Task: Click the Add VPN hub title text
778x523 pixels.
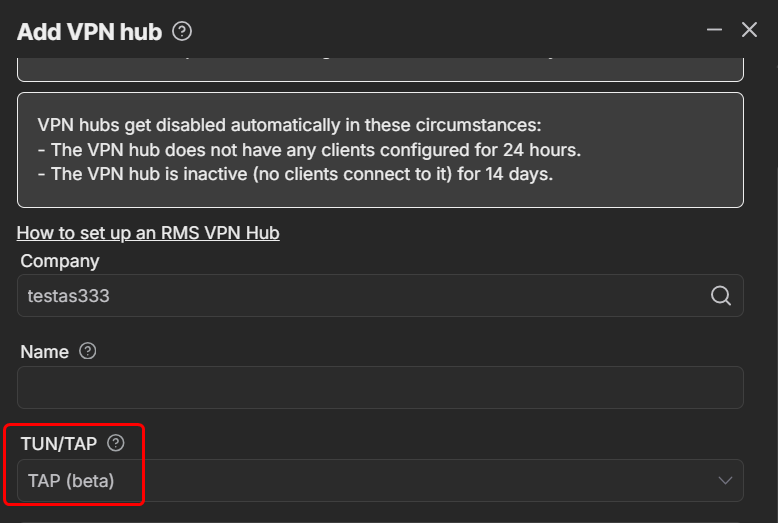Action: coord(89,32)
